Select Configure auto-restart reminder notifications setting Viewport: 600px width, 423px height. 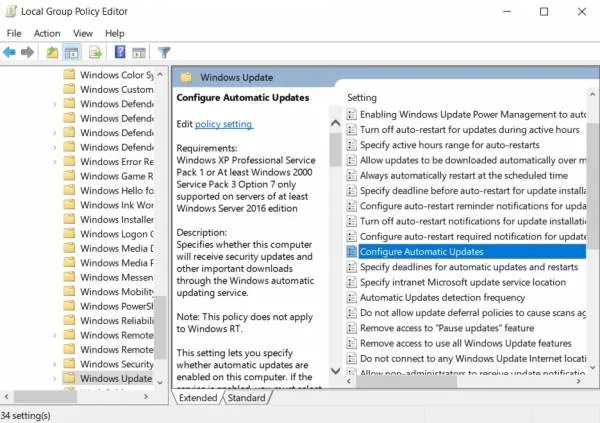click(473, 206)
